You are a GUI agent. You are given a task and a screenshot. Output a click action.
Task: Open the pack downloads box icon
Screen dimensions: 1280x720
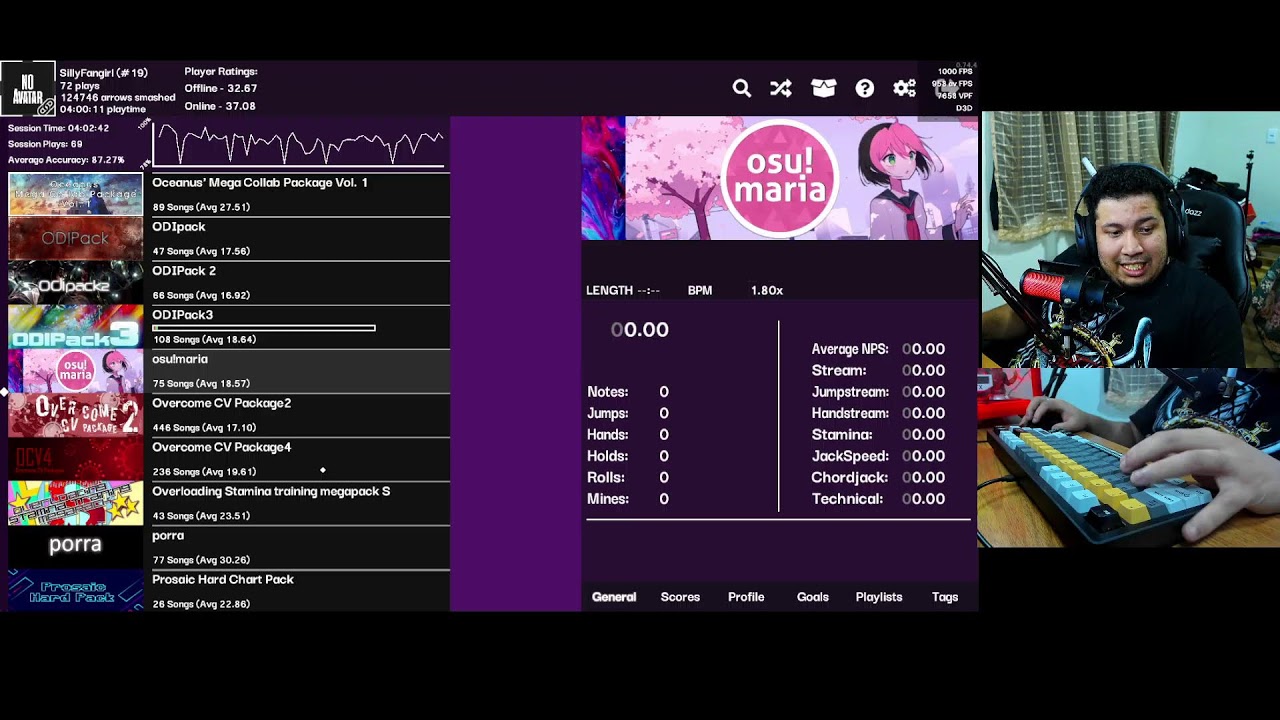coord(823,88)
